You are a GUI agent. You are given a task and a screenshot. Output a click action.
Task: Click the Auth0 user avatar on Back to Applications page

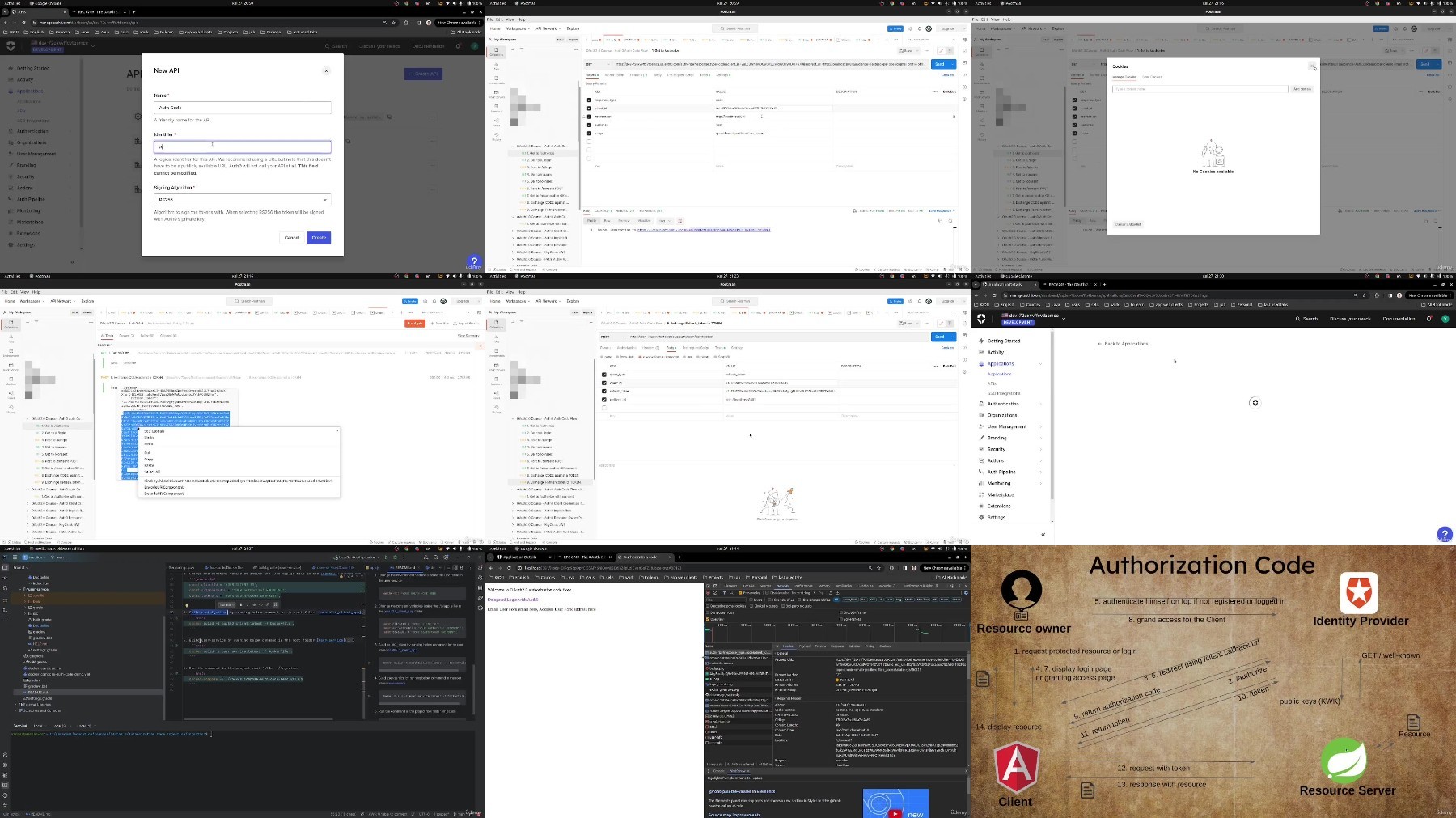[x=1444, y=319]
